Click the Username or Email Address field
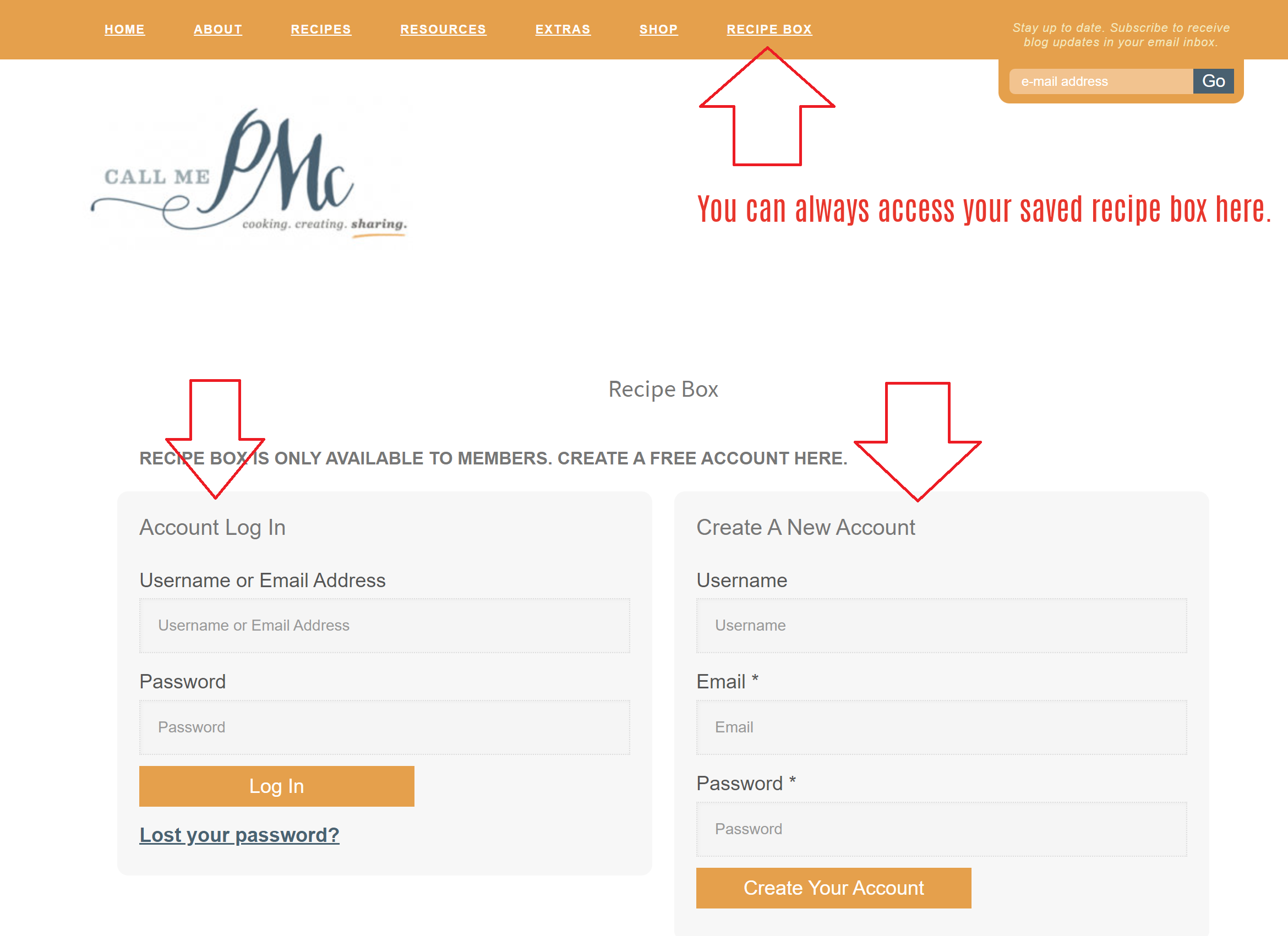 (x=384, y=624)
